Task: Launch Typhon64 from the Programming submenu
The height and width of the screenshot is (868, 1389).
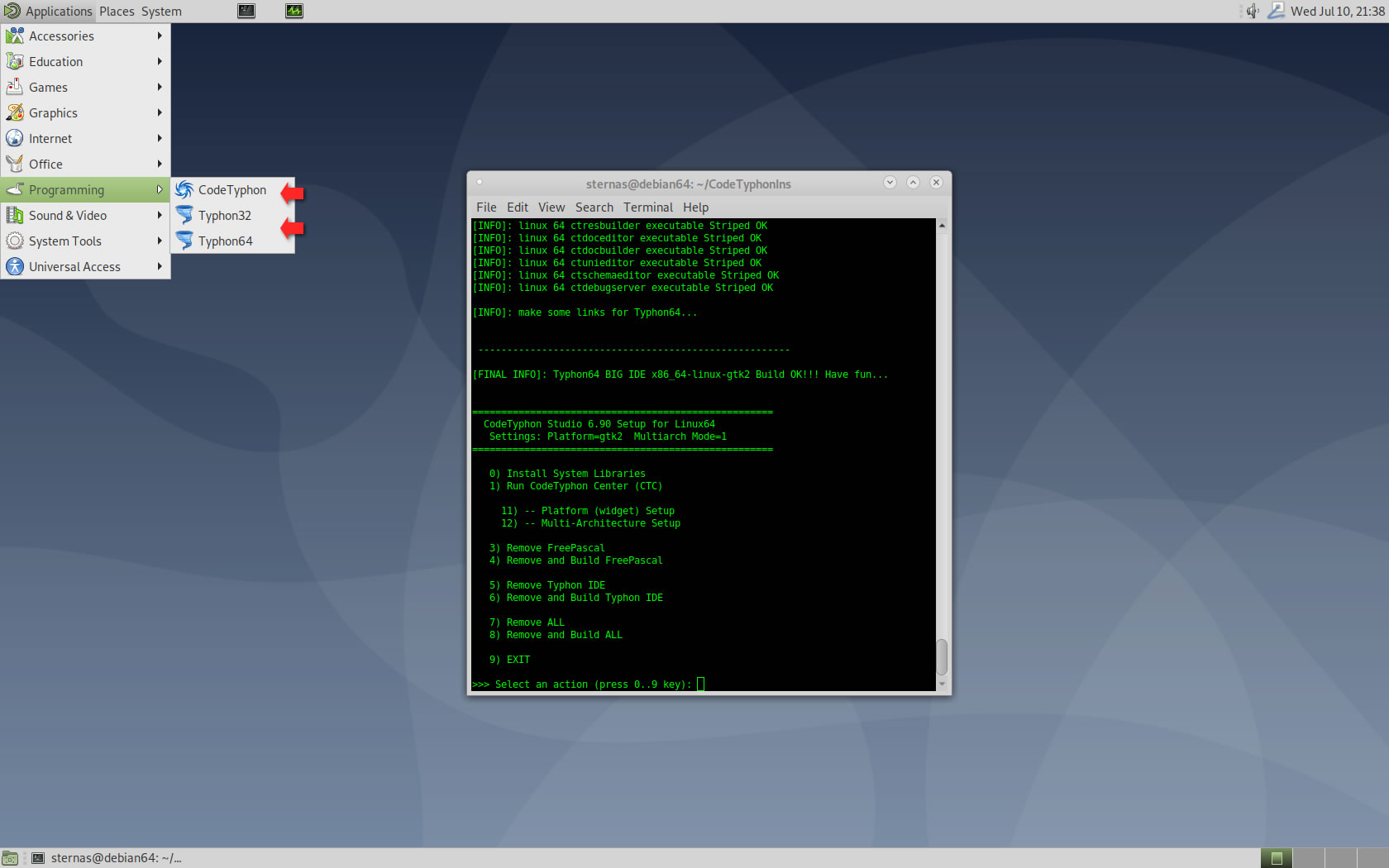Action: (232, 241)
